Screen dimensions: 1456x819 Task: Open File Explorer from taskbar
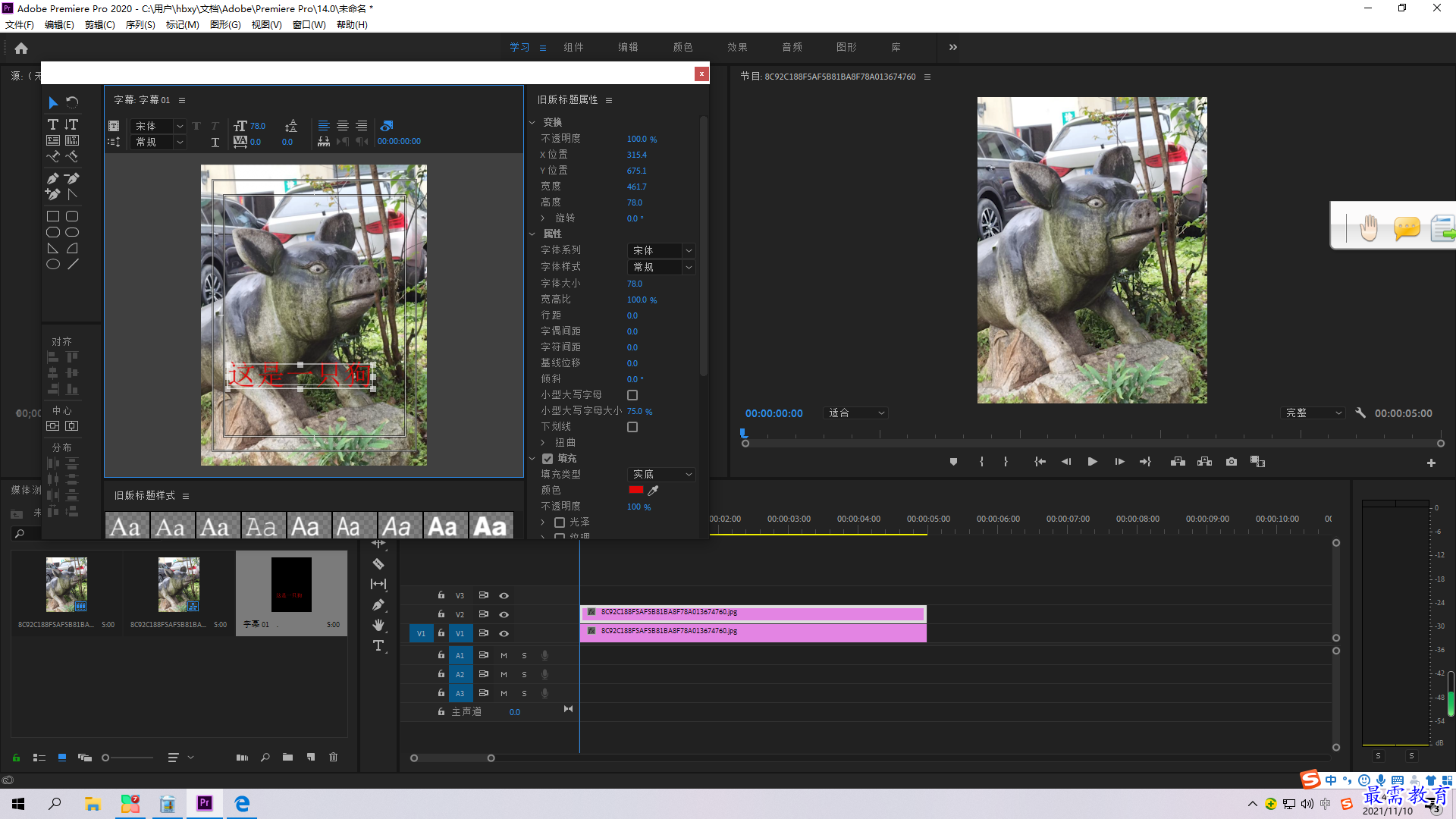coord(93,803)
